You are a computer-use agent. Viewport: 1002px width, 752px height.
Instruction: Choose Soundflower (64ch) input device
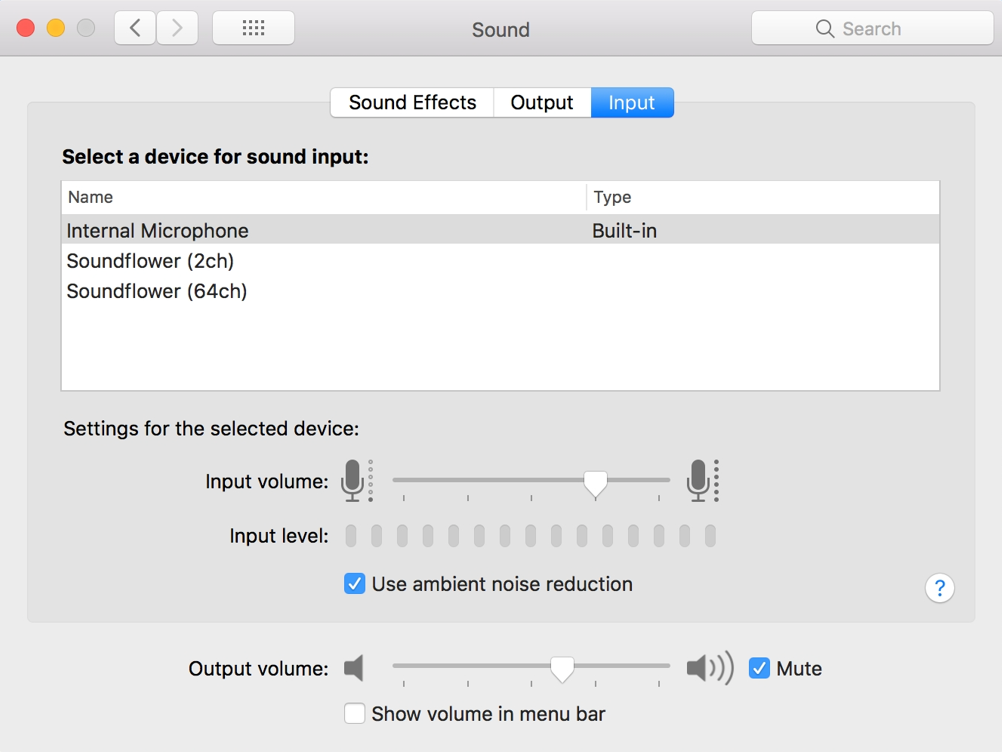pos(157,291)
